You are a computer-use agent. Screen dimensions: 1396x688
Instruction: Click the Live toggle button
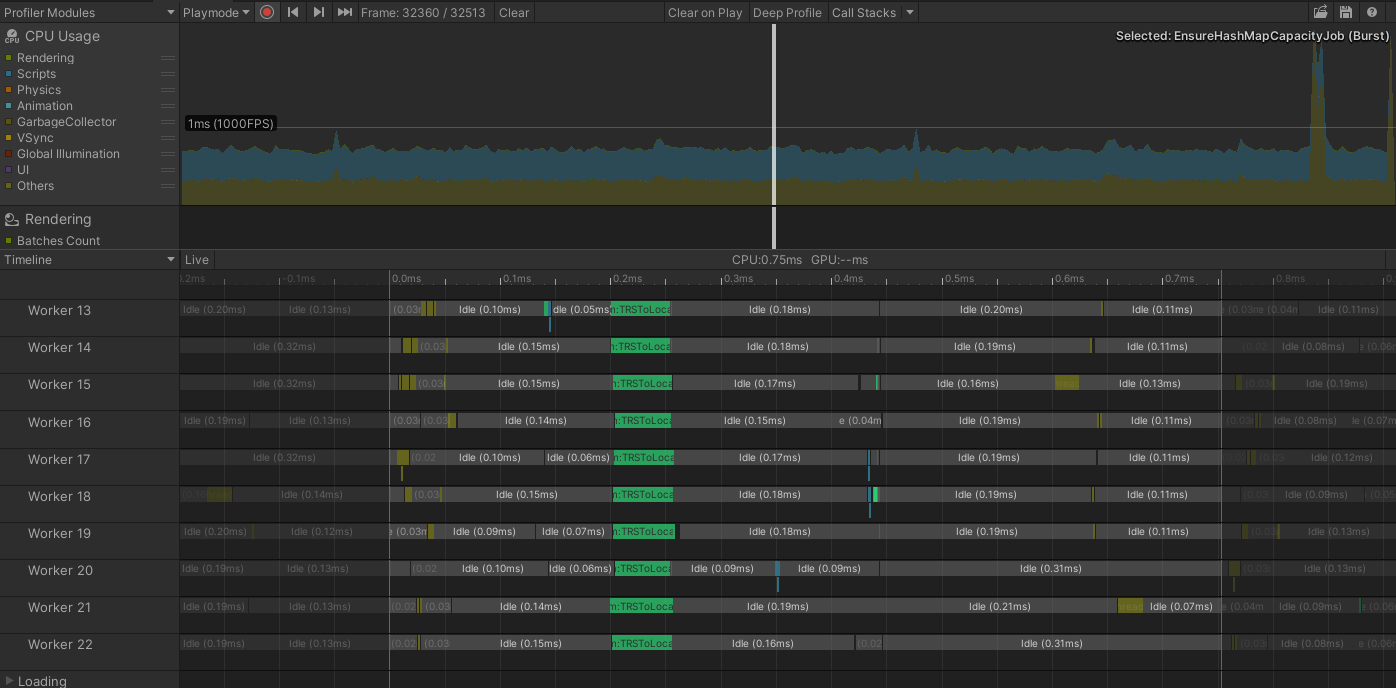coord(196,259)
